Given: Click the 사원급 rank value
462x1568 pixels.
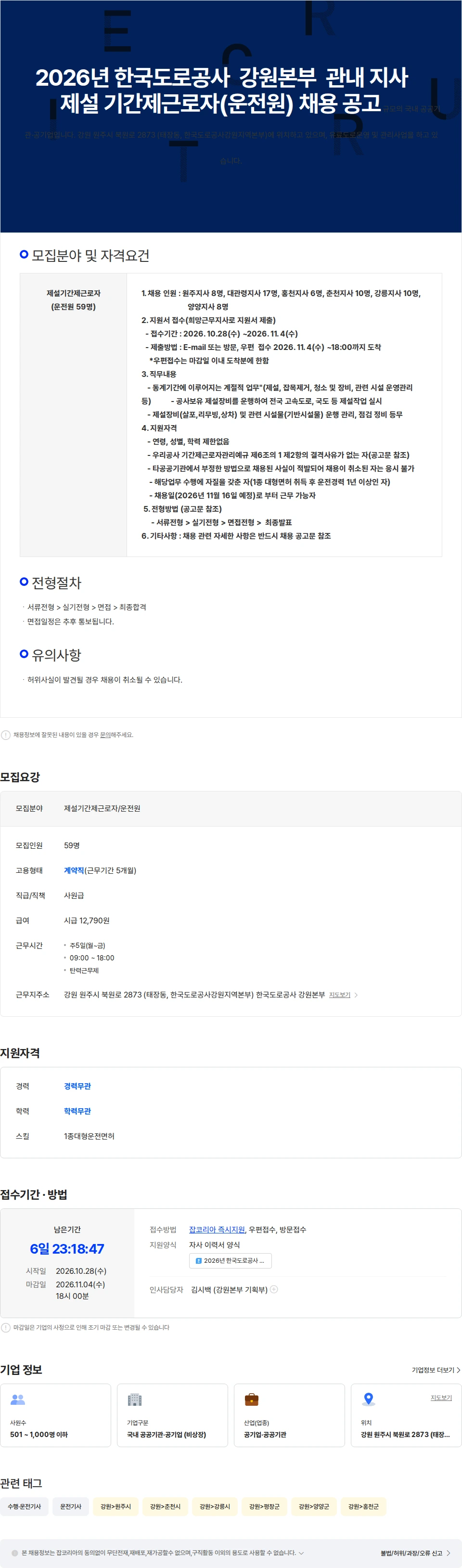Looking at the screenshot, I should point(74,895).
